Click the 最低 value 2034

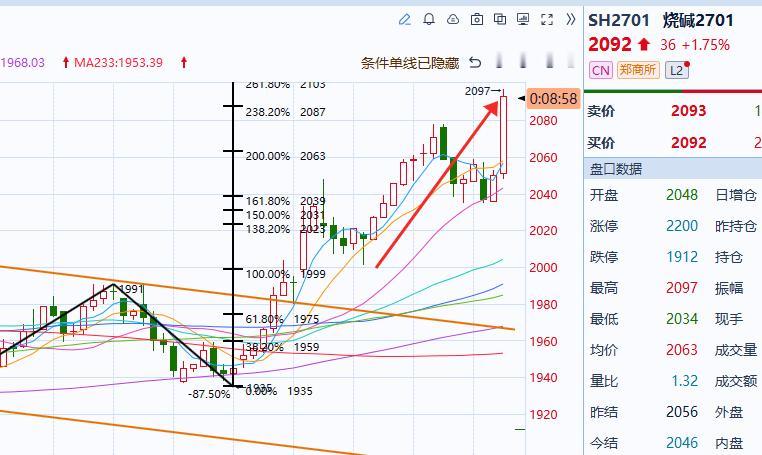pyautogui.click(x=682, y=319)
